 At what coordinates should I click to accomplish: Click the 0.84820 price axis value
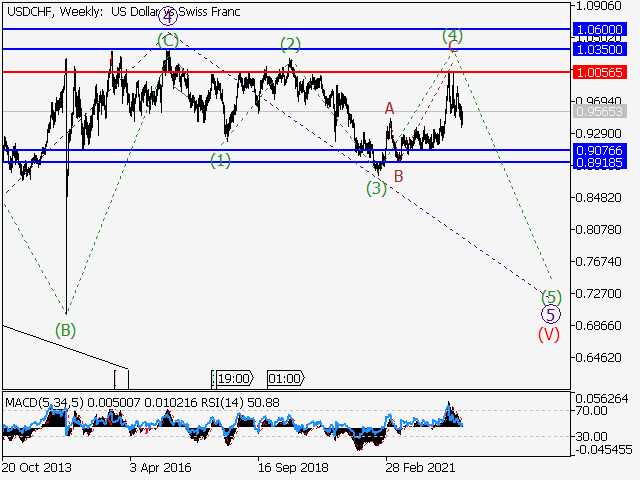[x=598, y=198]
